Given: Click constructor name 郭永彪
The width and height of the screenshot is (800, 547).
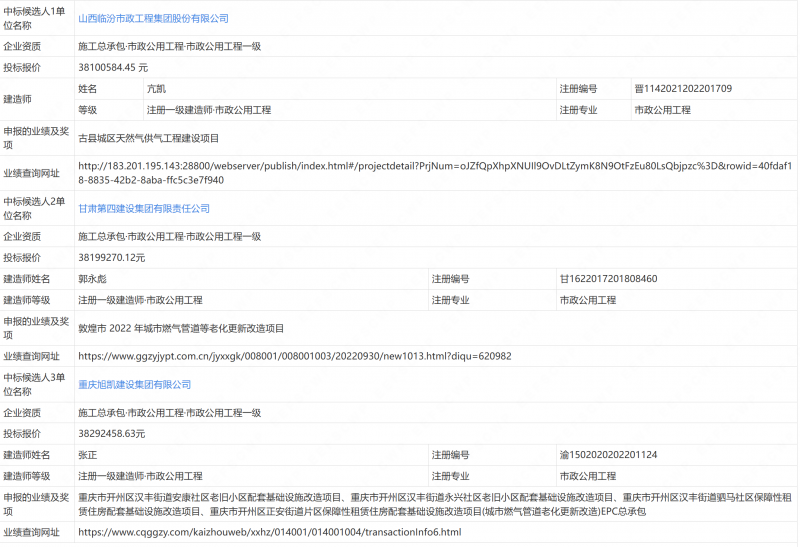Looking at the screenshot, I should click(x=92, y=279).
